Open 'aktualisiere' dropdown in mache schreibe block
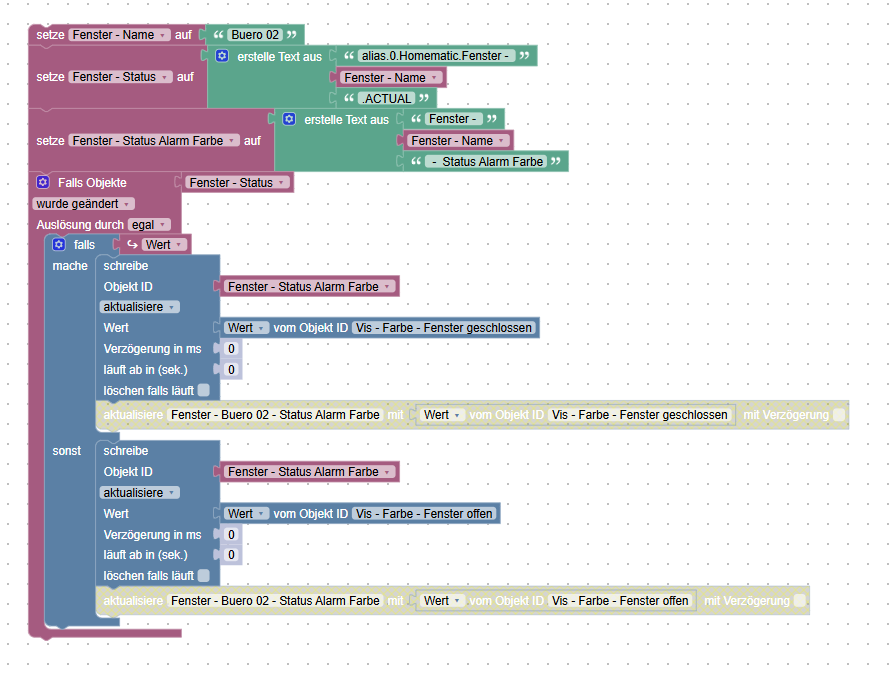 coord(139,307)
